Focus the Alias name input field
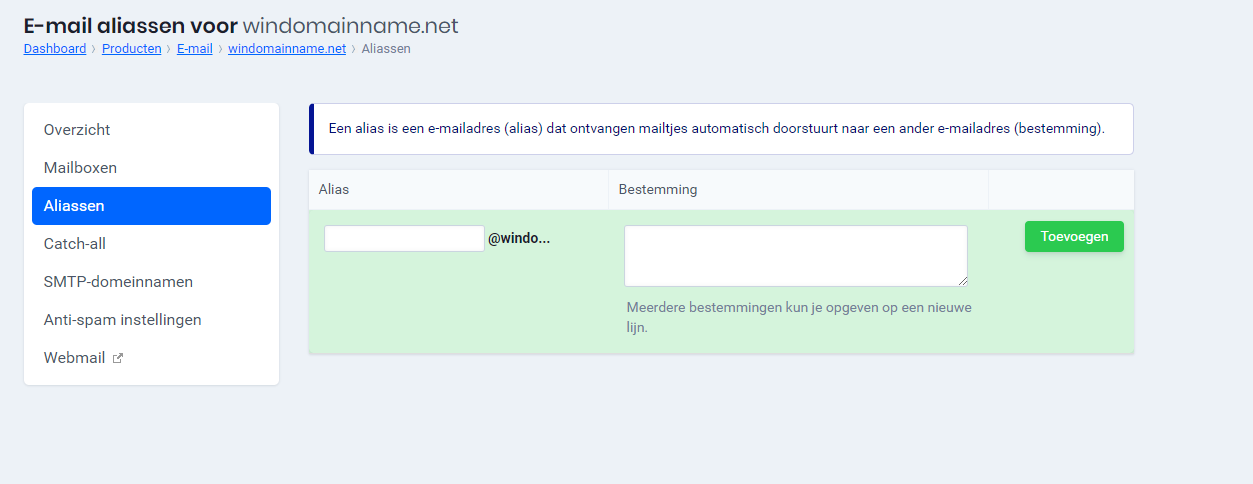1253x484 pixels. [x=404, y=238]
